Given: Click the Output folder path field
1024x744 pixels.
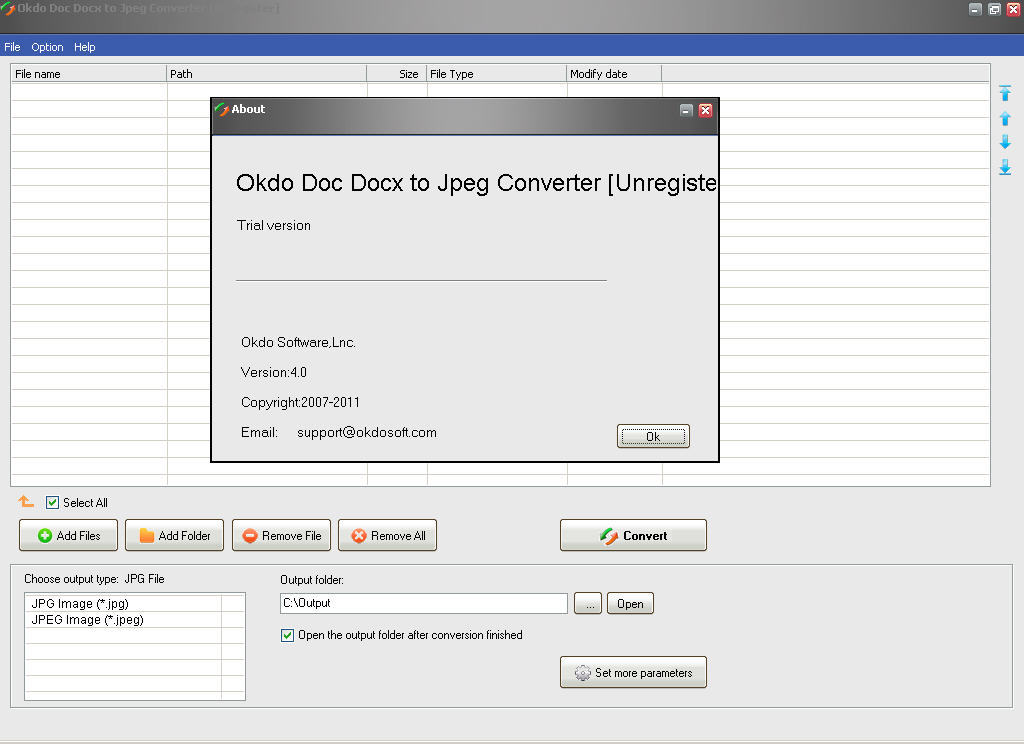Looking at the screenshot, I should click(x=423, y=603).
